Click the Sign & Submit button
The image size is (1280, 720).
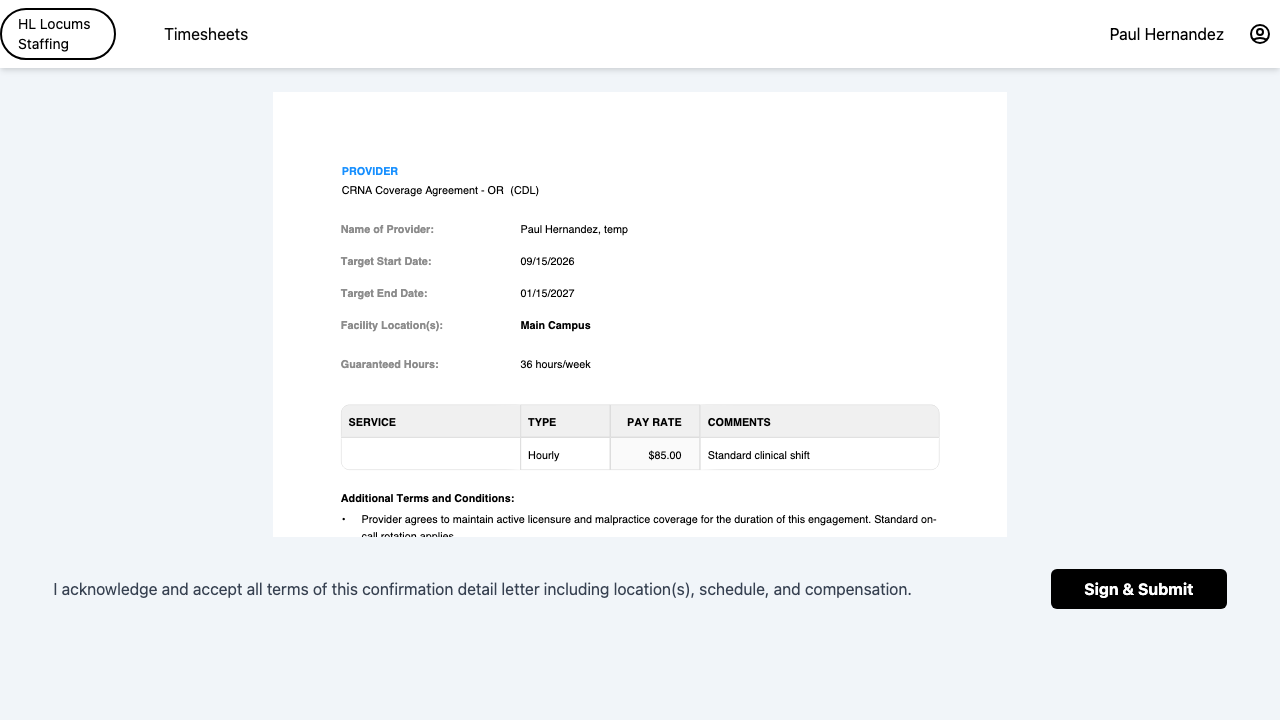tap(1139, 589)
